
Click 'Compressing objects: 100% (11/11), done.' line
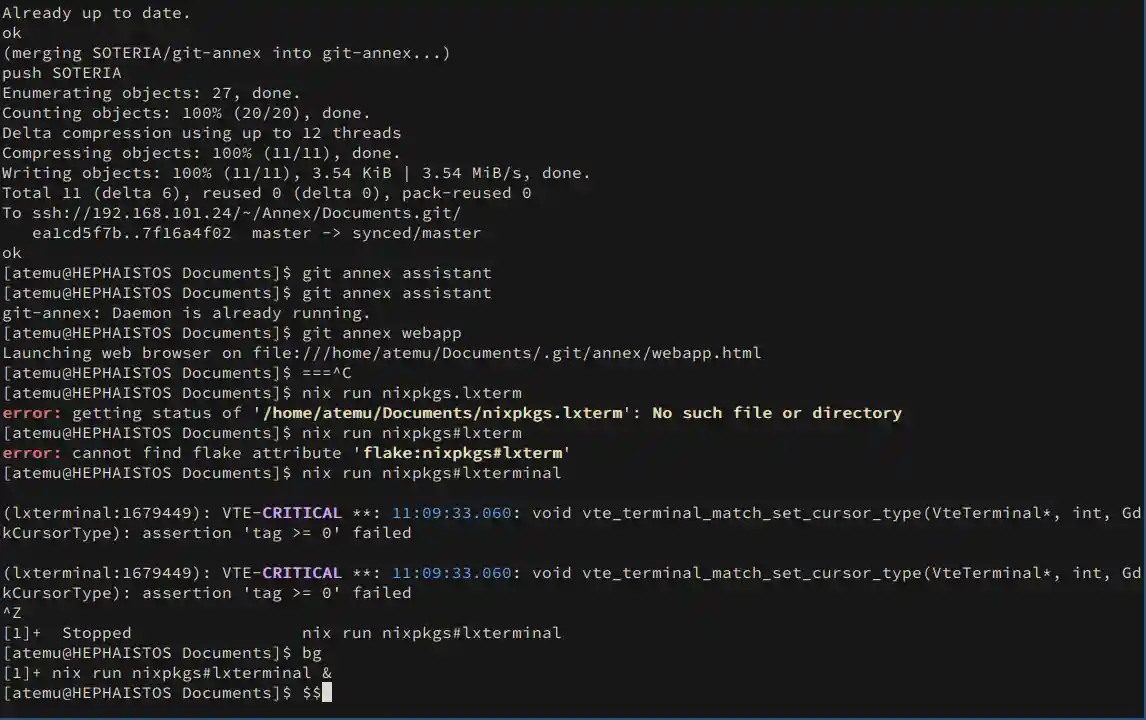pos(202,153)
